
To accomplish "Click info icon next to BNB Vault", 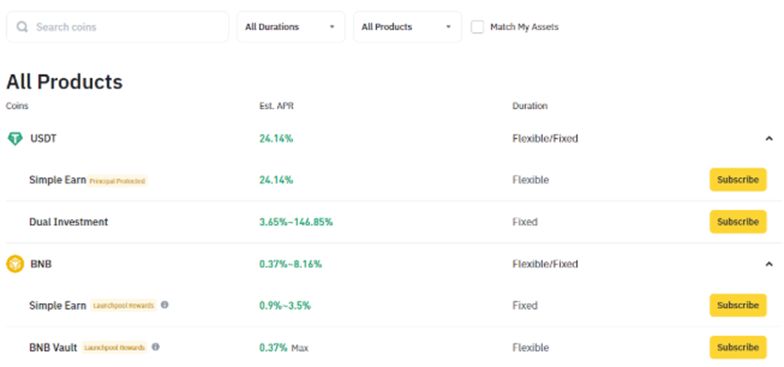I will [156, 346].
